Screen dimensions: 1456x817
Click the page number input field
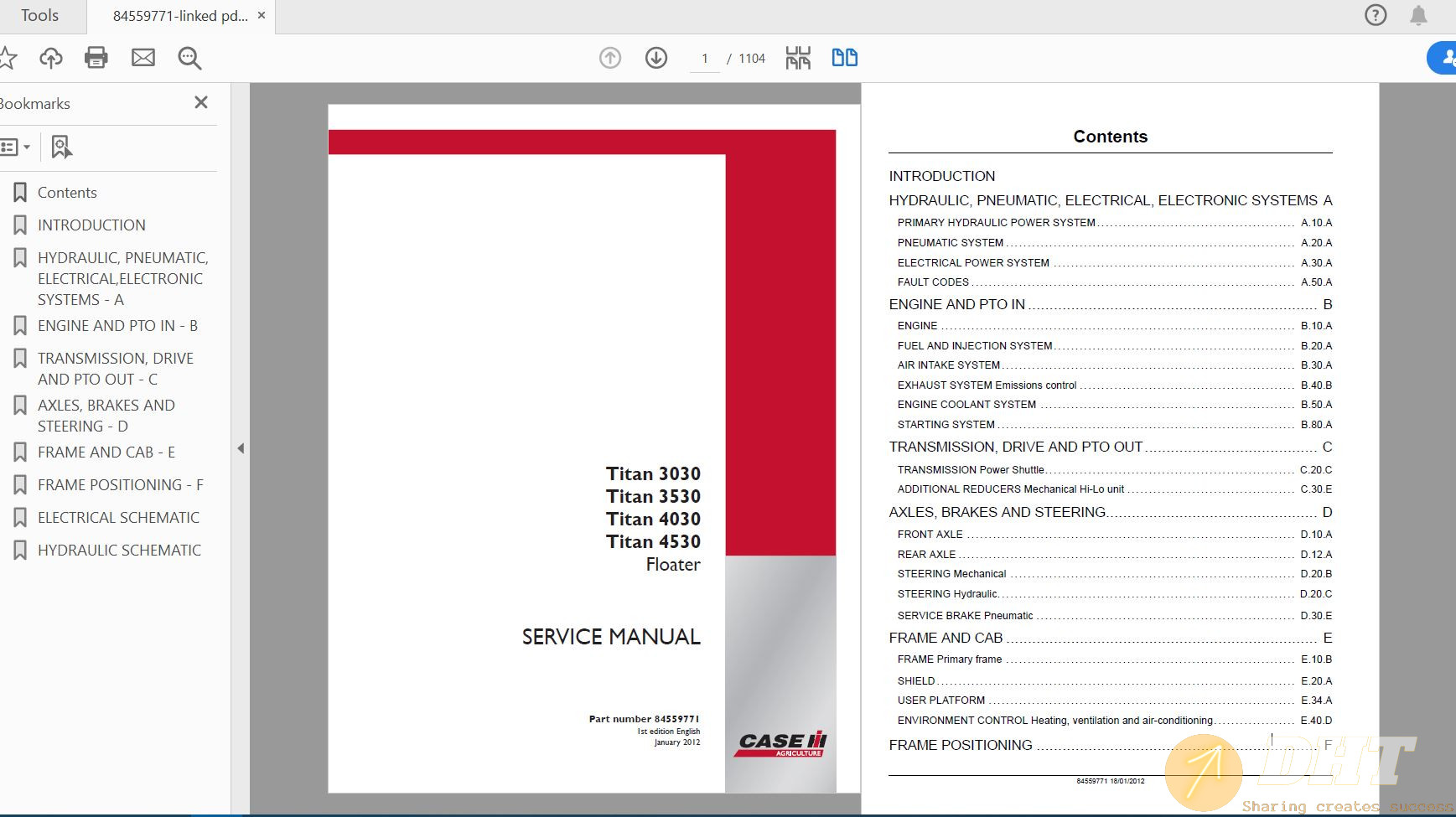click(706, 58)
